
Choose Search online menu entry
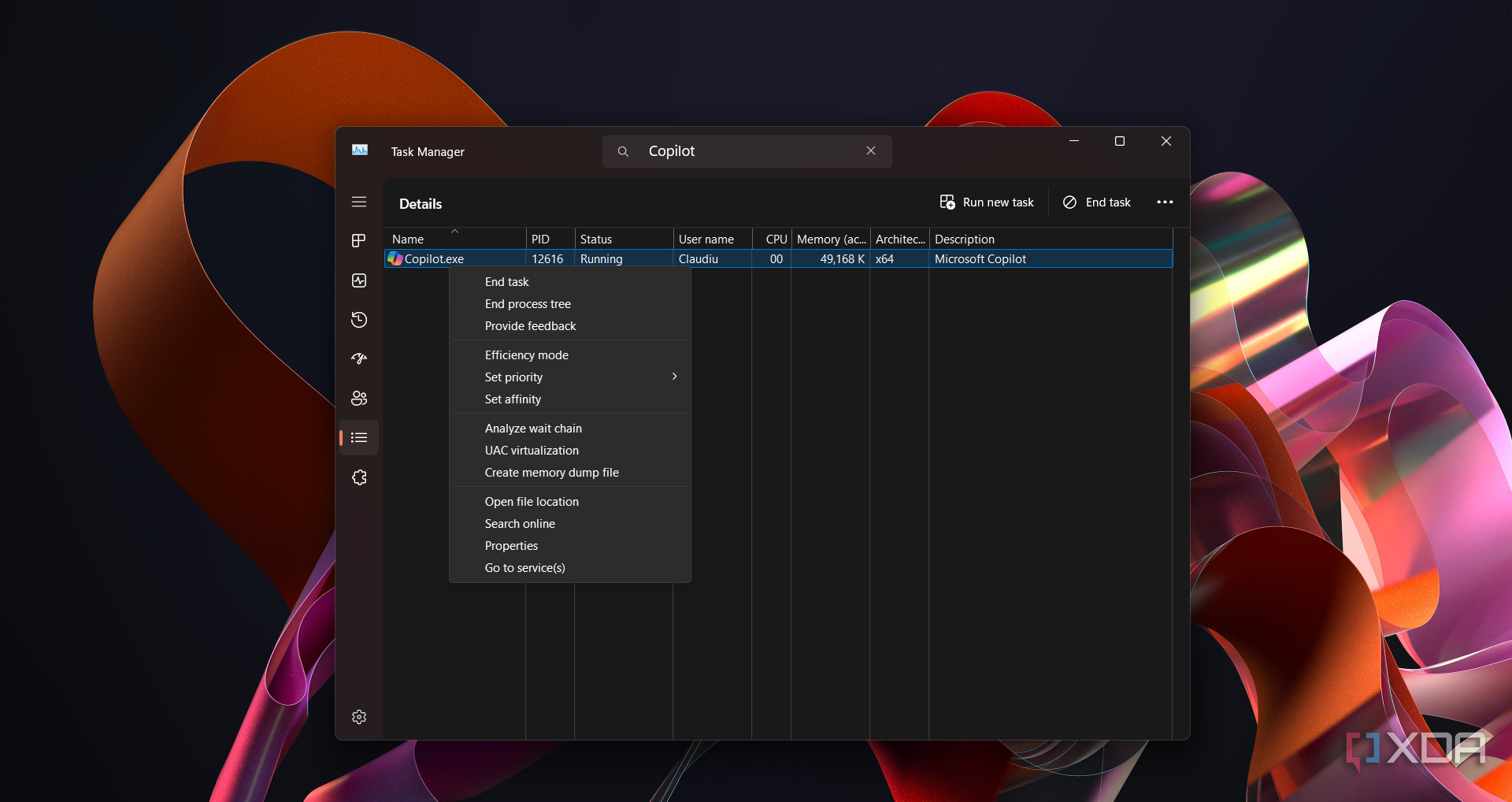tap(570, 524)
